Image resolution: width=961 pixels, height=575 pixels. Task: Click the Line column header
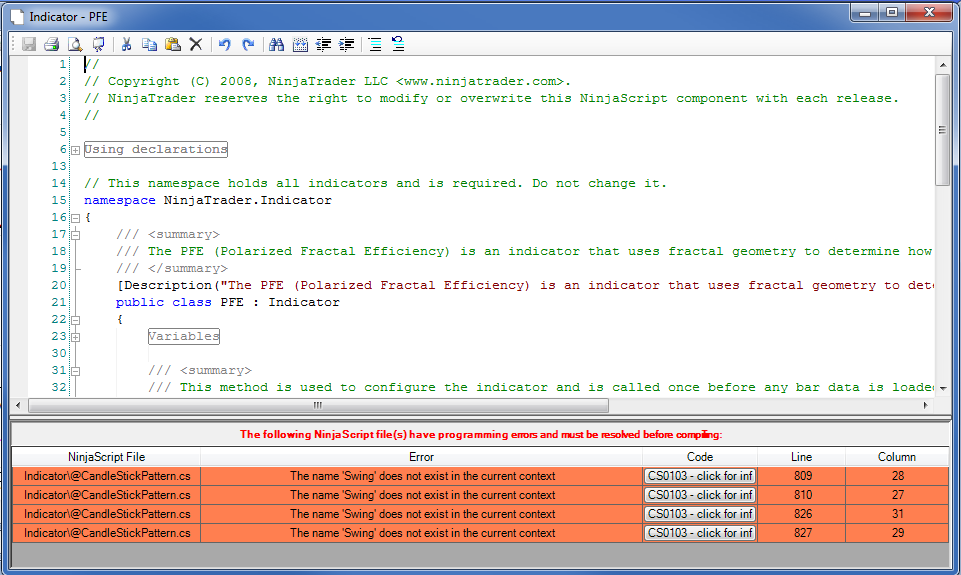pos(802,457)
